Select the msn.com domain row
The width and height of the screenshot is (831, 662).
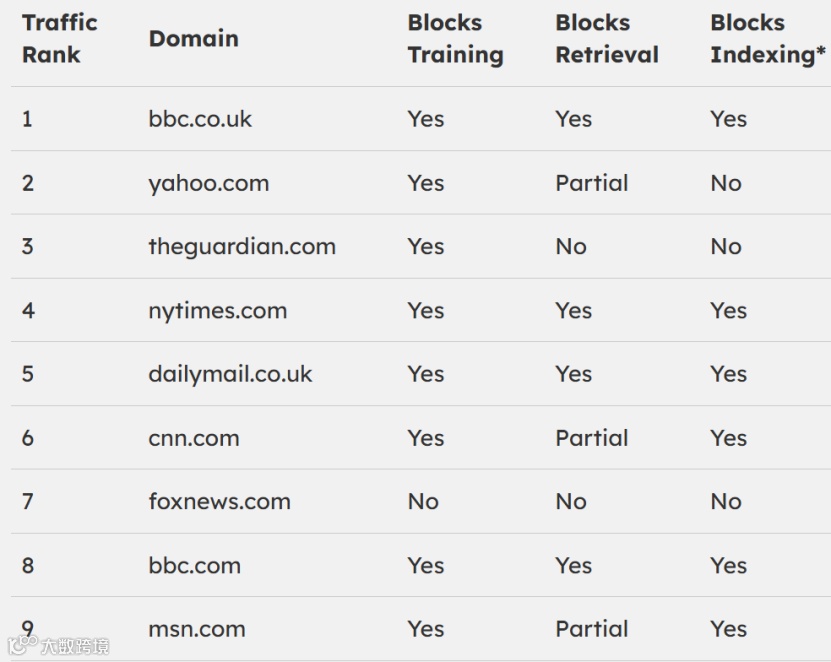[x=416, y=629]
